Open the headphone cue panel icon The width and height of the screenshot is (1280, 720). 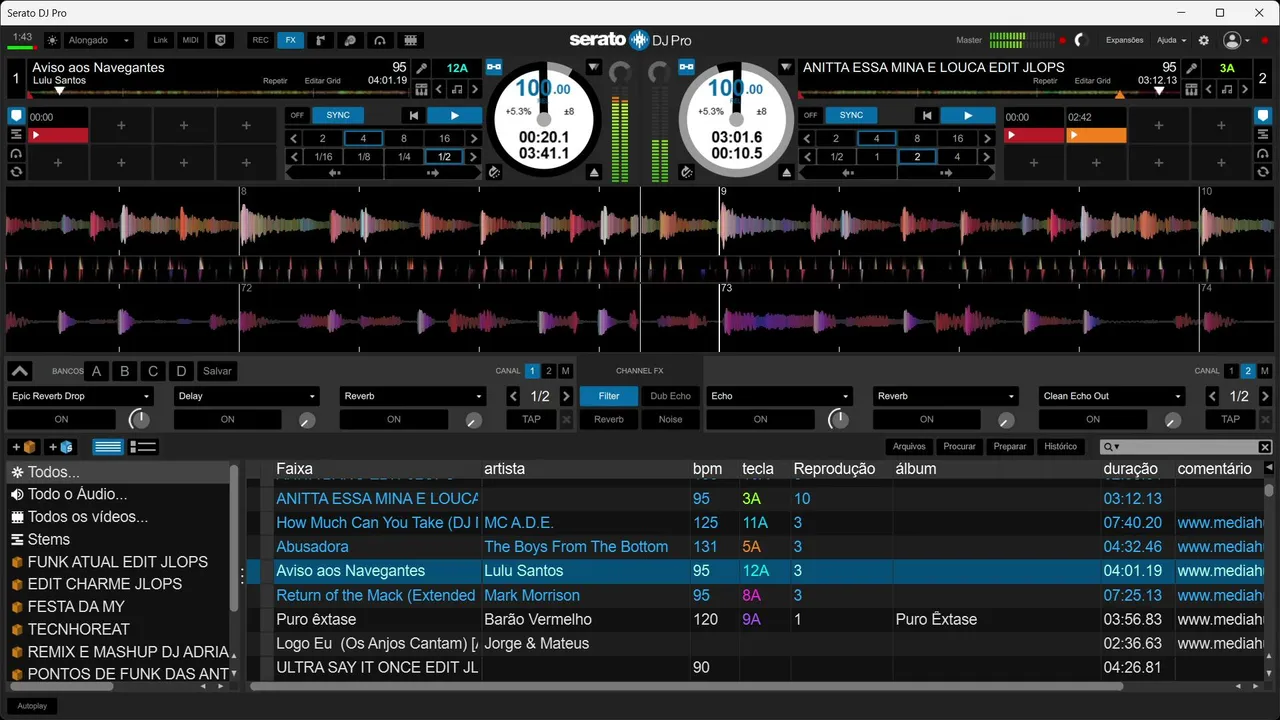tap(380, 40)
